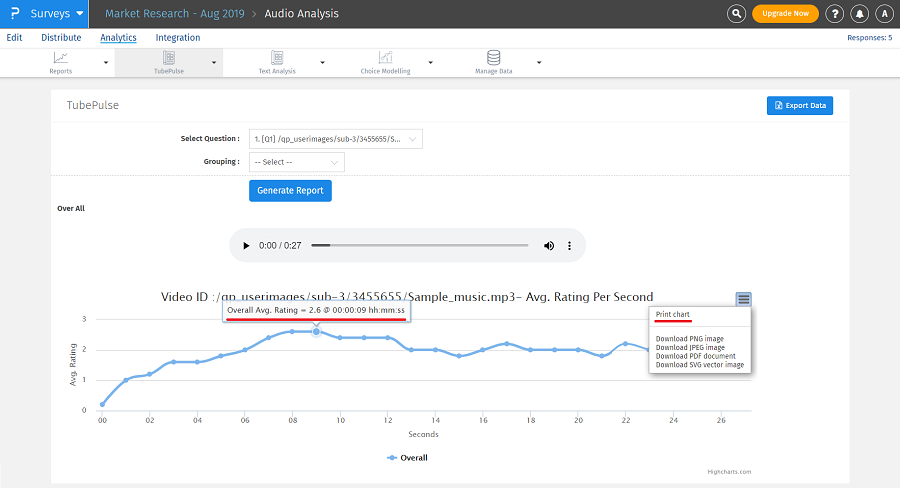
Task: Open the chart hamburger context menu
Action: point(743,299)
